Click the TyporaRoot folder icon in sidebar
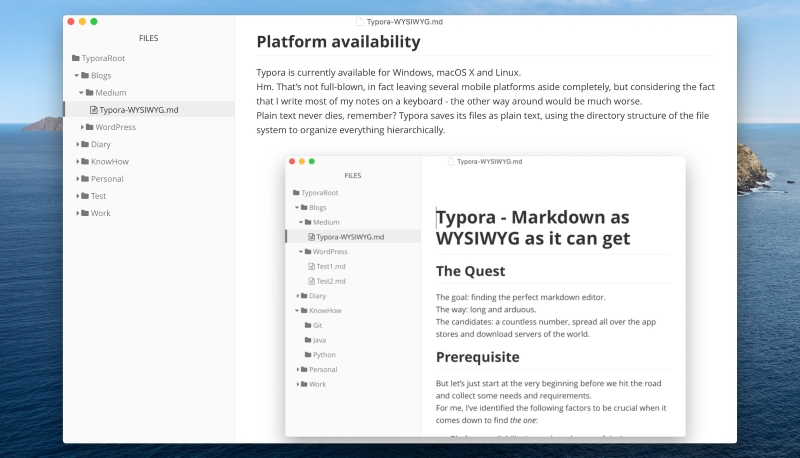Viewport: 800px width, 458px height. click(76, 58)
